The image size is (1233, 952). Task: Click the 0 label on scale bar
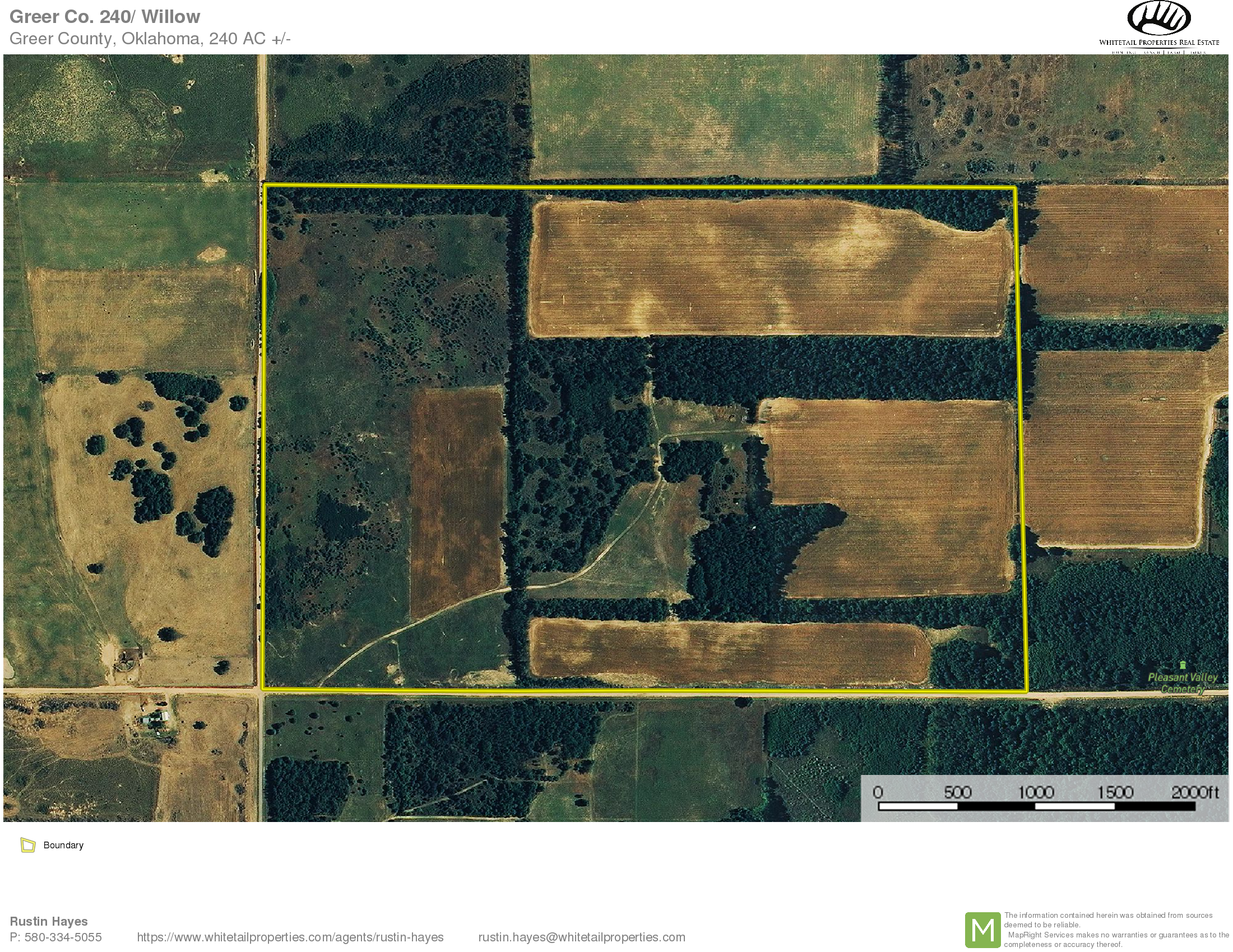coord(878,792)
